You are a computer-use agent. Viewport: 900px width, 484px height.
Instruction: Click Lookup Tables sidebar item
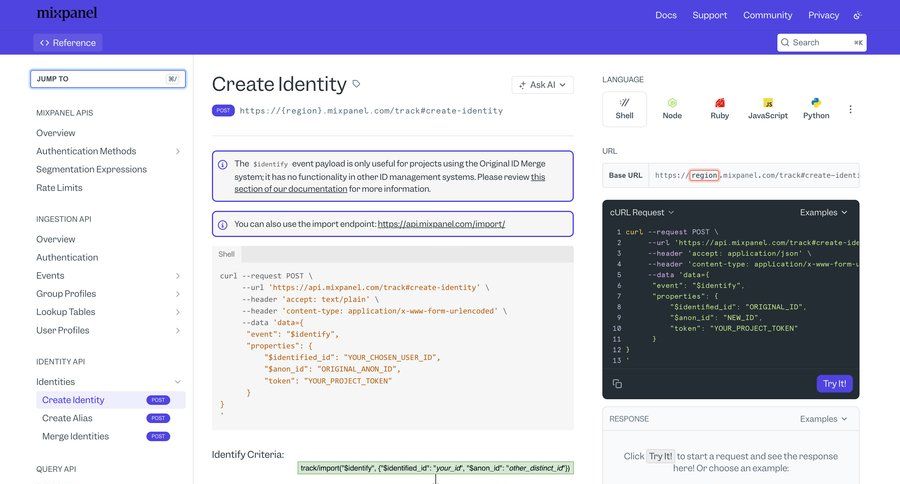(65, 312)
